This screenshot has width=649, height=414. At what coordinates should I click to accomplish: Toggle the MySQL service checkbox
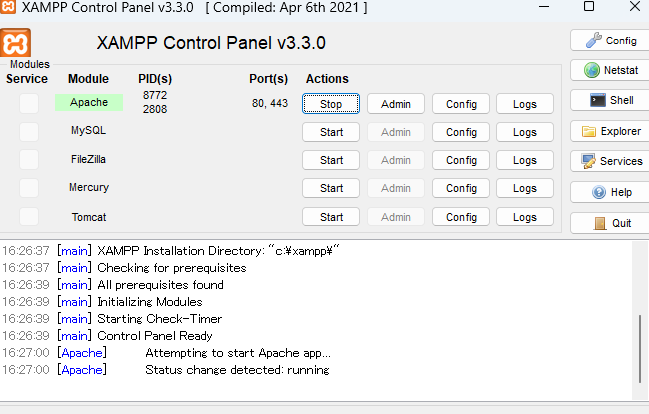[29, 132]
